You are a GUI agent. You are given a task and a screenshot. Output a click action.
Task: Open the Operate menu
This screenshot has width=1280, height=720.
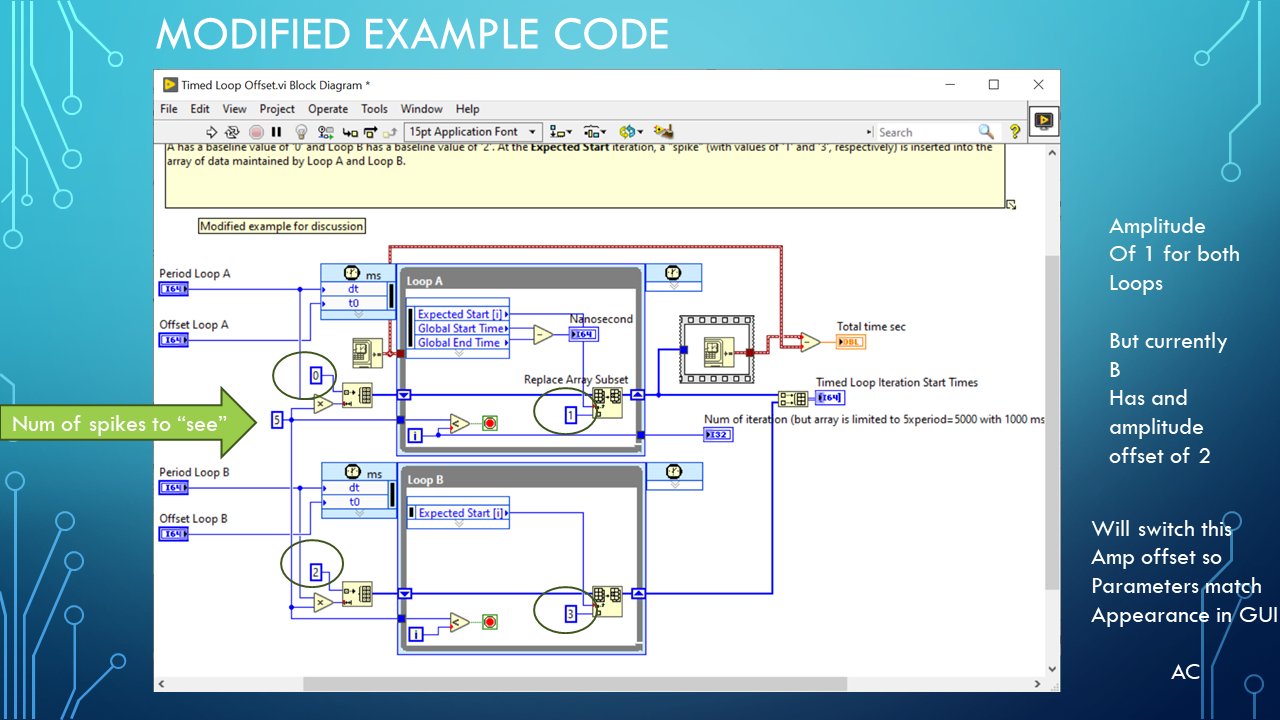click(x=328, y=109)
